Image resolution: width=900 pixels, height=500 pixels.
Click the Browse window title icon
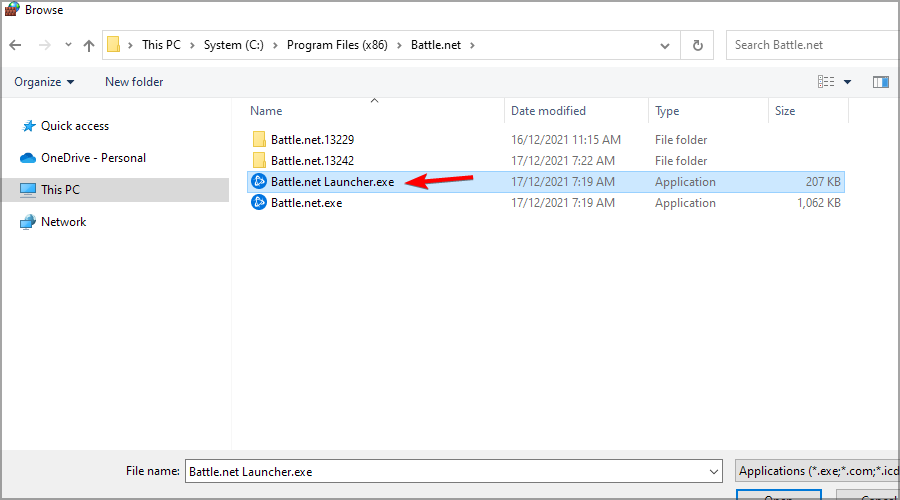(x=12, y=9)
